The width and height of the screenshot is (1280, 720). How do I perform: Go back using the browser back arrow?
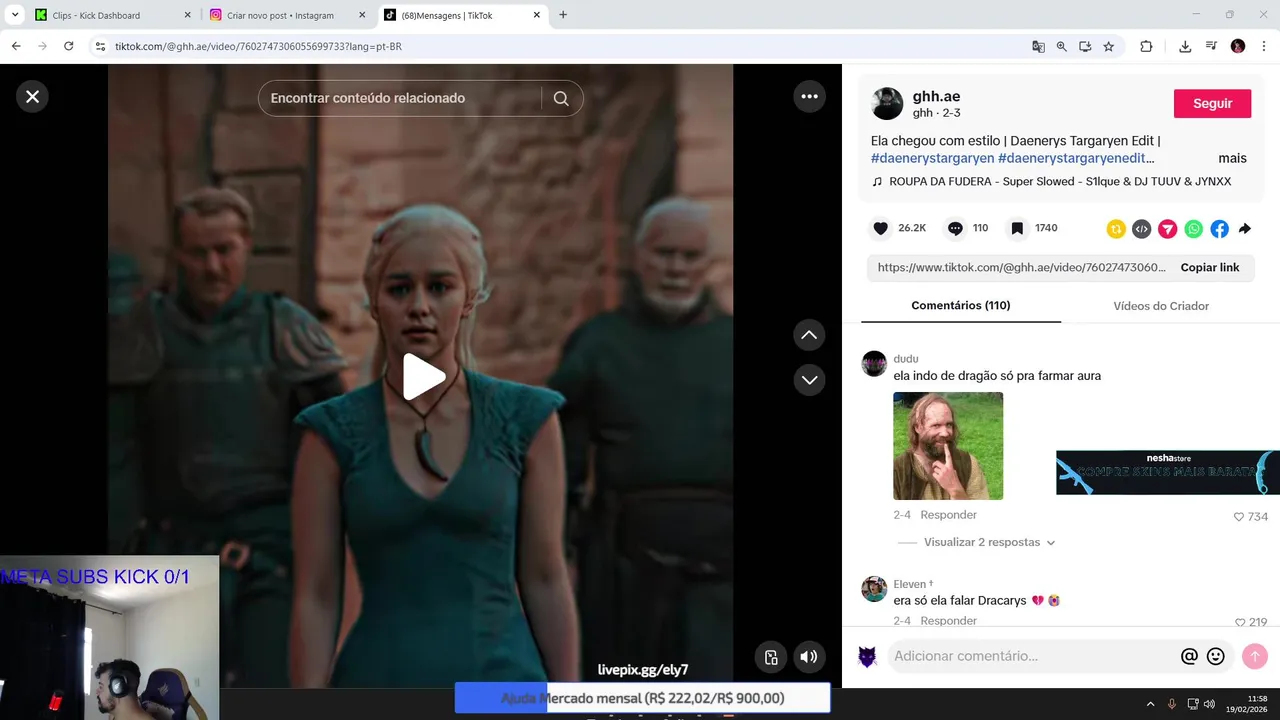[x=16, y=46]
